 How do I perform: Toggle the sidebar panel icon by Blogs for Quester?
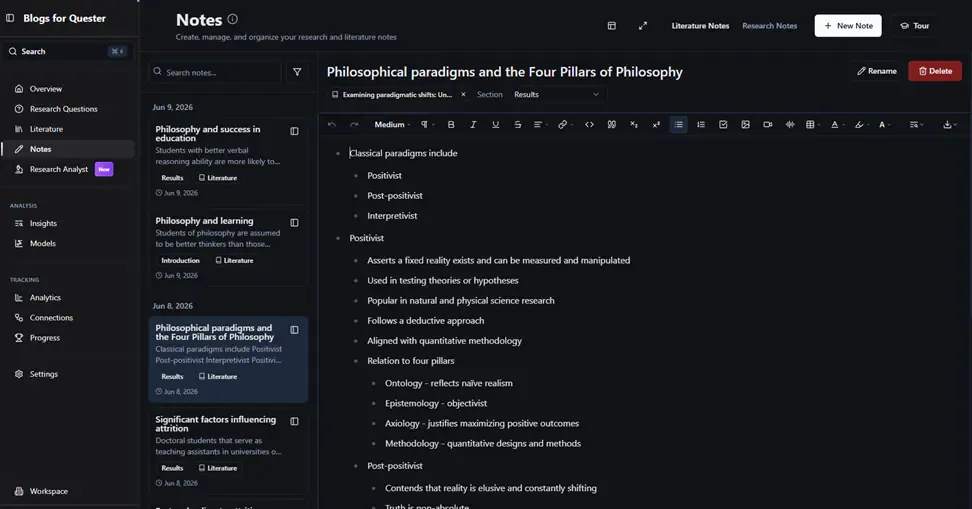(x=10, y=18)
